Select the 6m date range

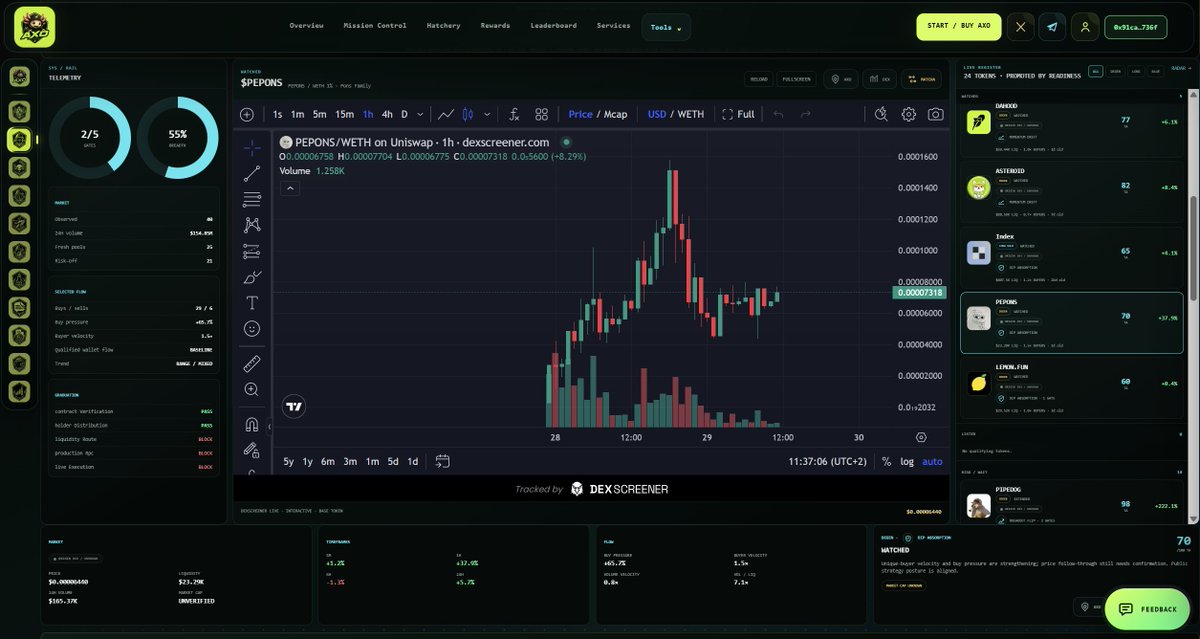(328, 461)
